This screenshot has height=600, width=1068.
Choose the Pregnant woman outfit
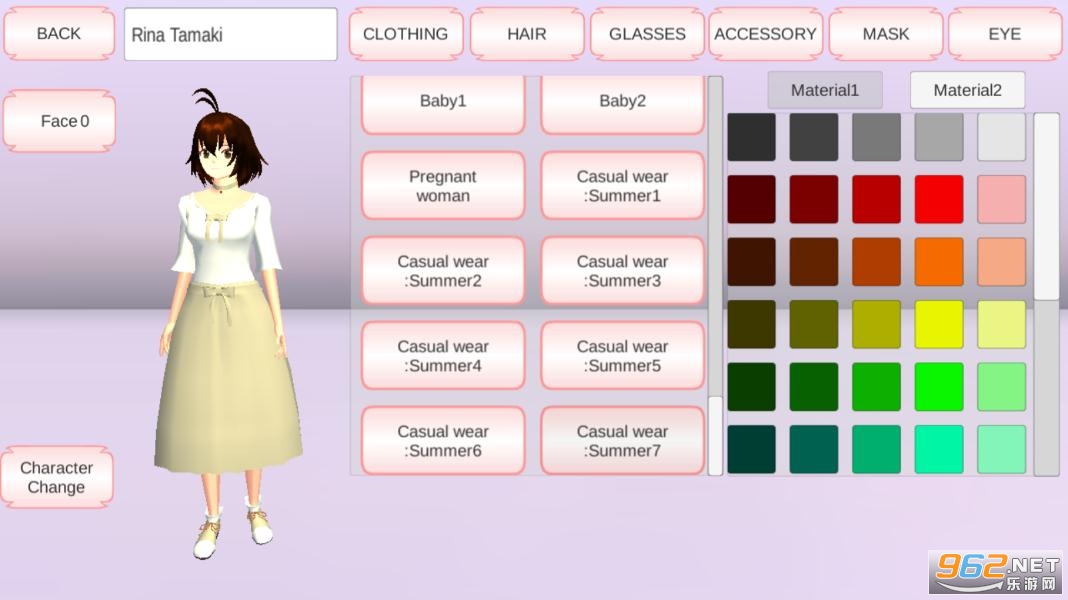click(442, 186)
